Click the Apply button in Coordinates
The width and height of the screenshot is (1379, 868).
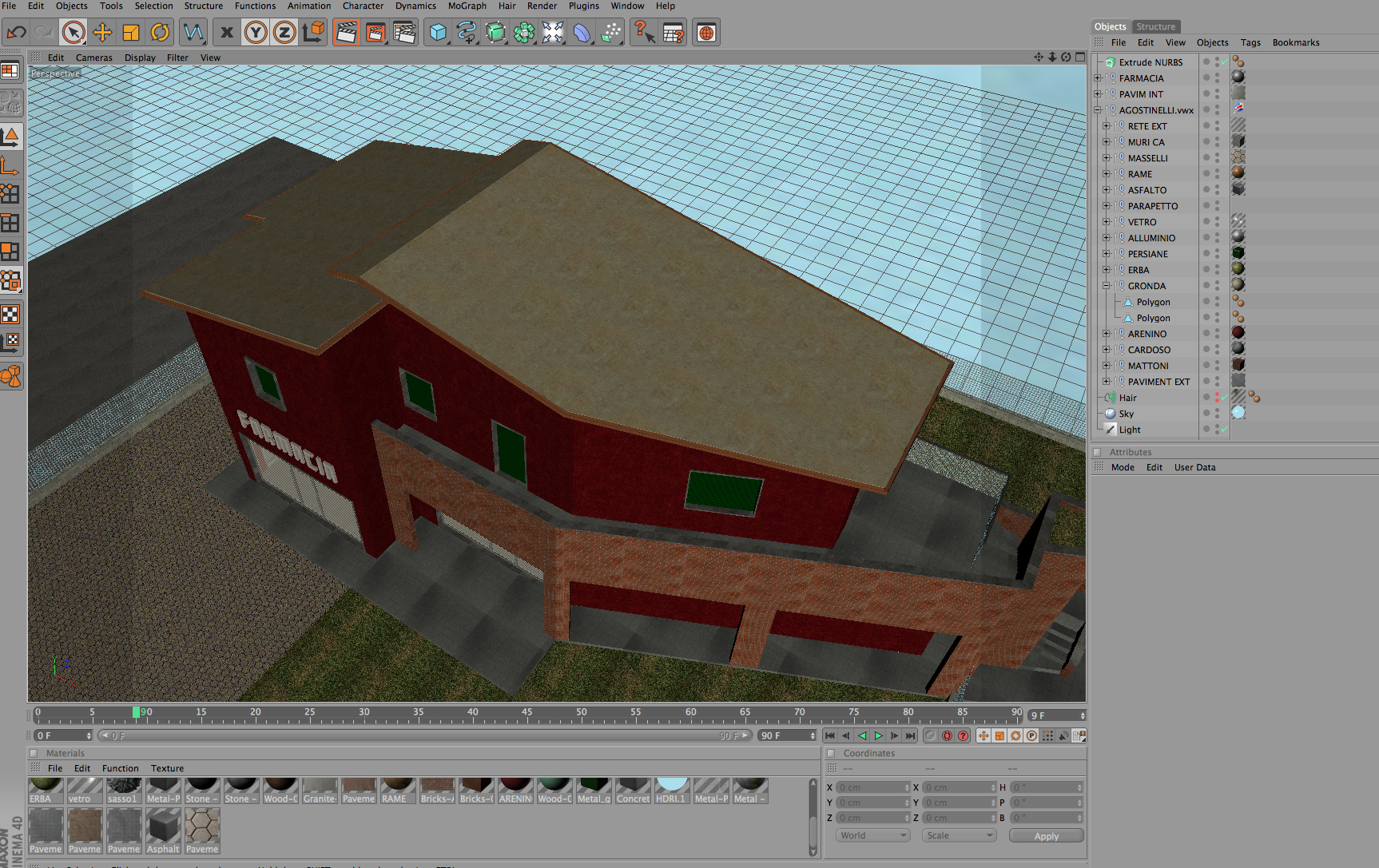pyautogui.click(x=1046, y=836)
